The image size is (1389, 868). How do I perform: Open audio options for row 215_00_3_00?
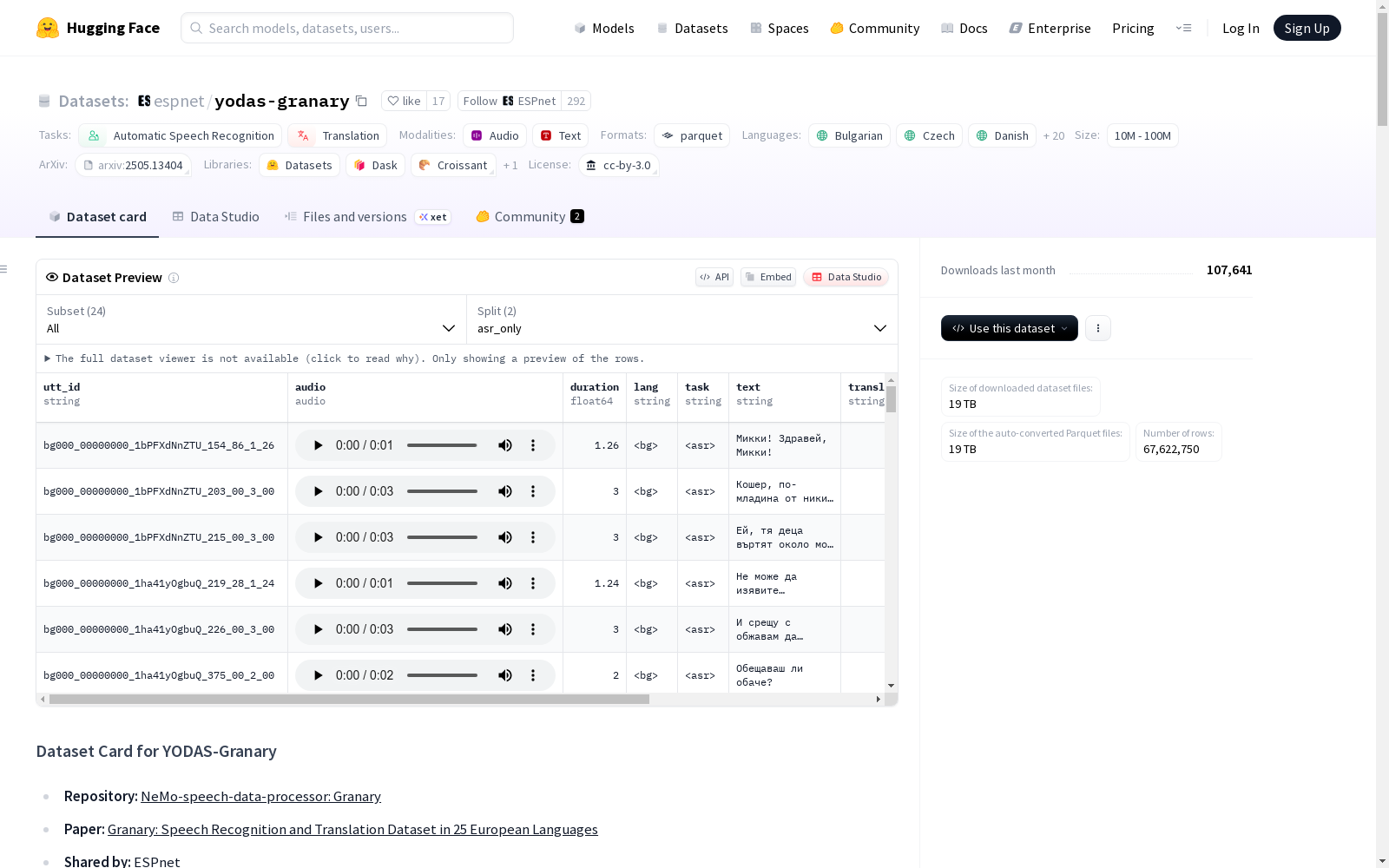tap(533, 537)
